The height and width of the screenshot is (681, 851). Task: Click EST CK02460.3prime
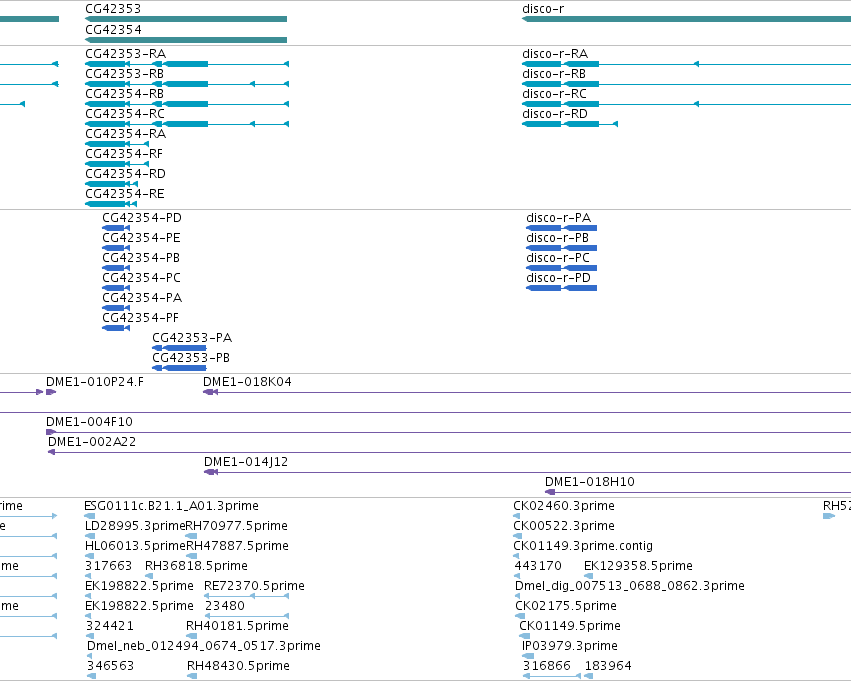point(564,506)
